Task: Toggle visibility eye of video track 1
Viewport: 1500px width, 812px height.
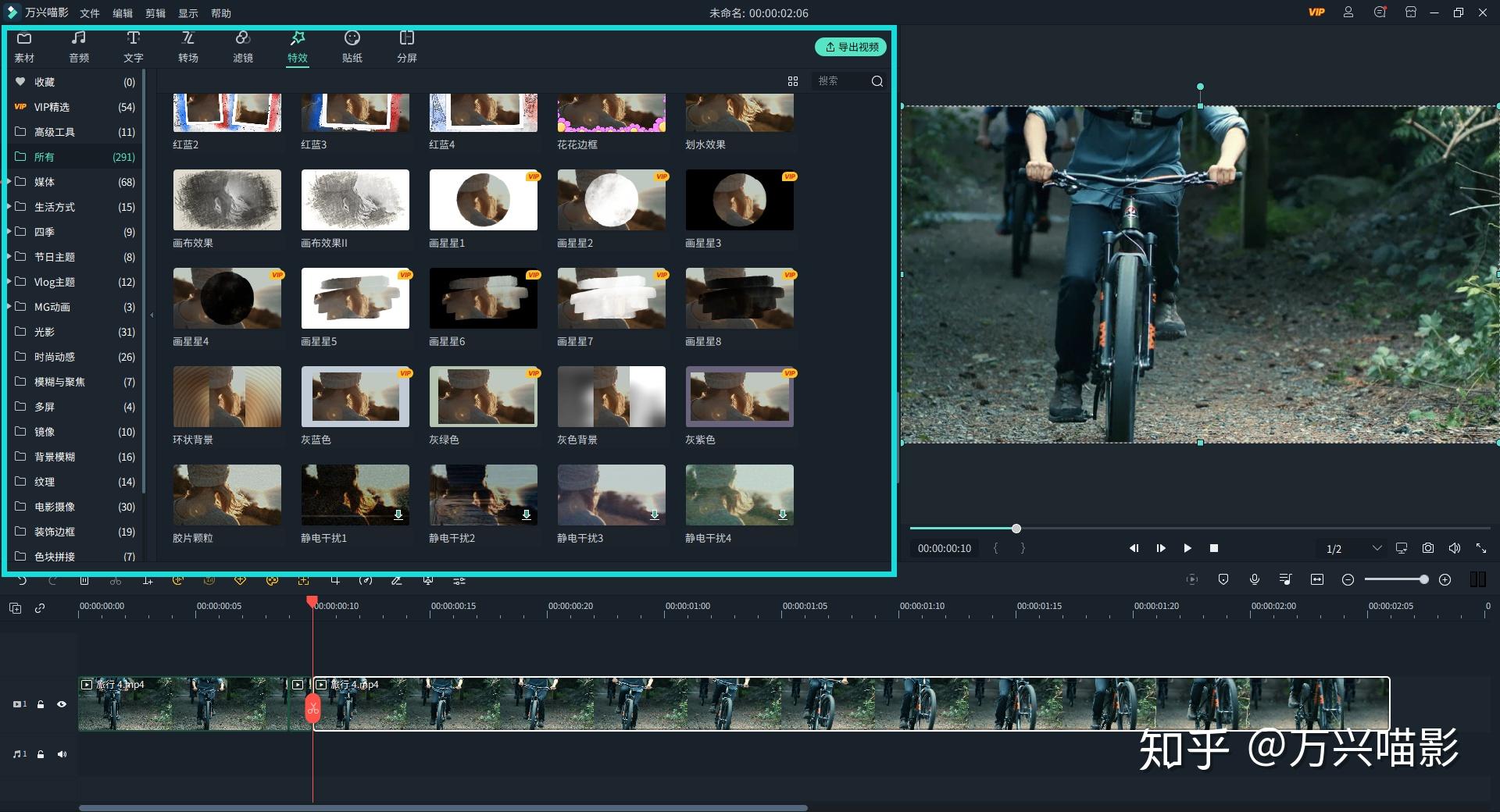Action: pyautogui.click(x=62, y=704)
